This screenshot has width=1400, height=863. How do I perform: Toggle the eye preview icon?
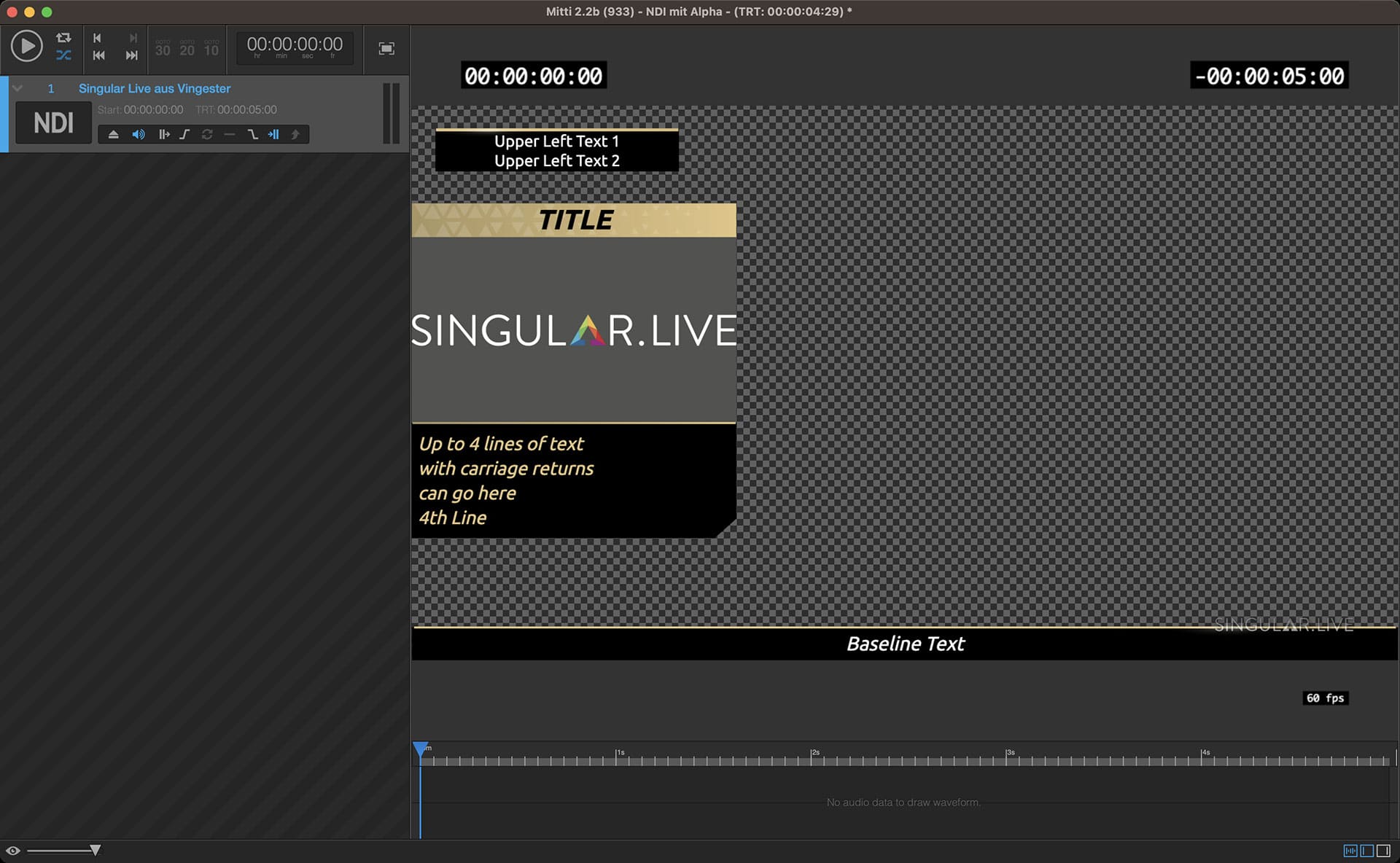12,851
